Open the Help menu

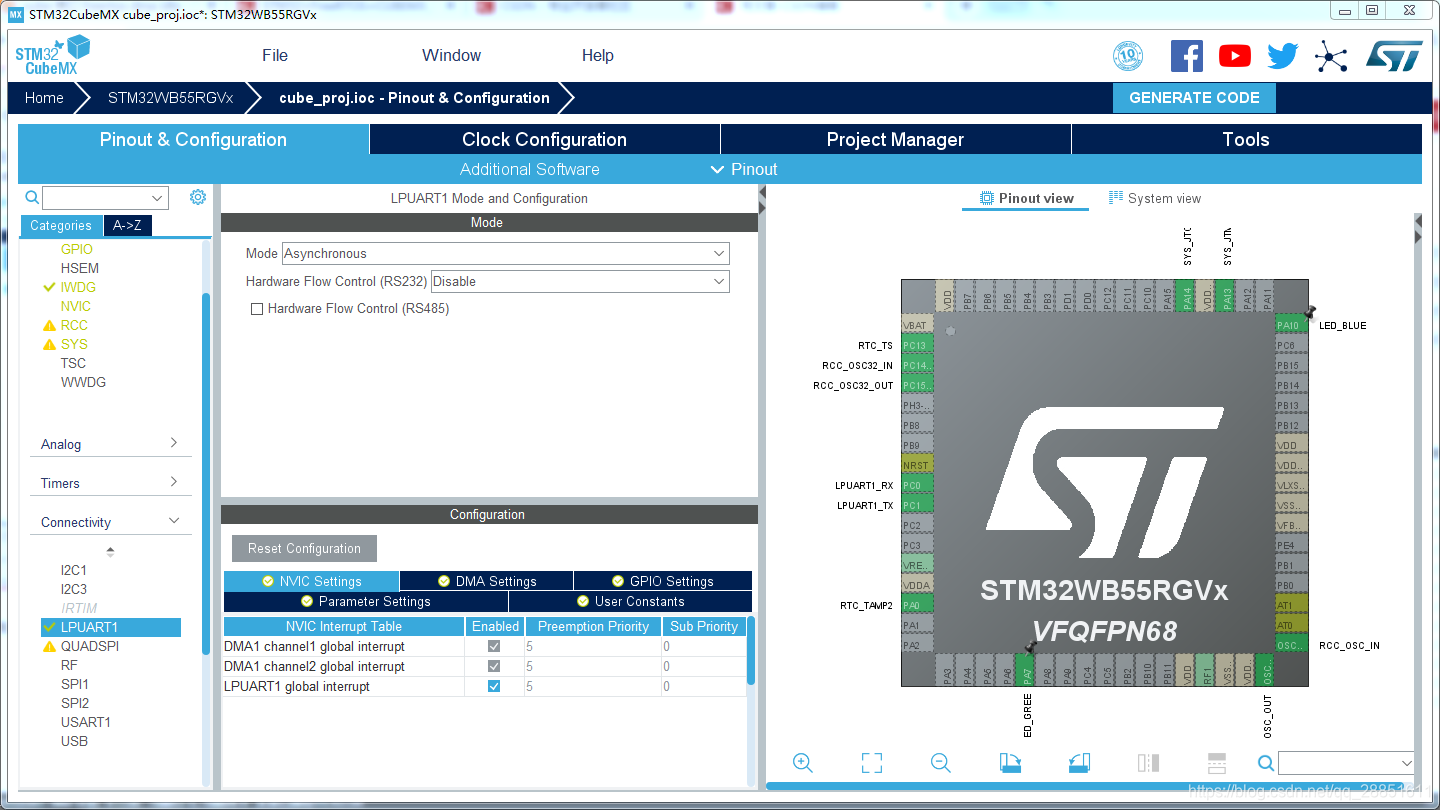pyautogui.click(x=598, y=55)
